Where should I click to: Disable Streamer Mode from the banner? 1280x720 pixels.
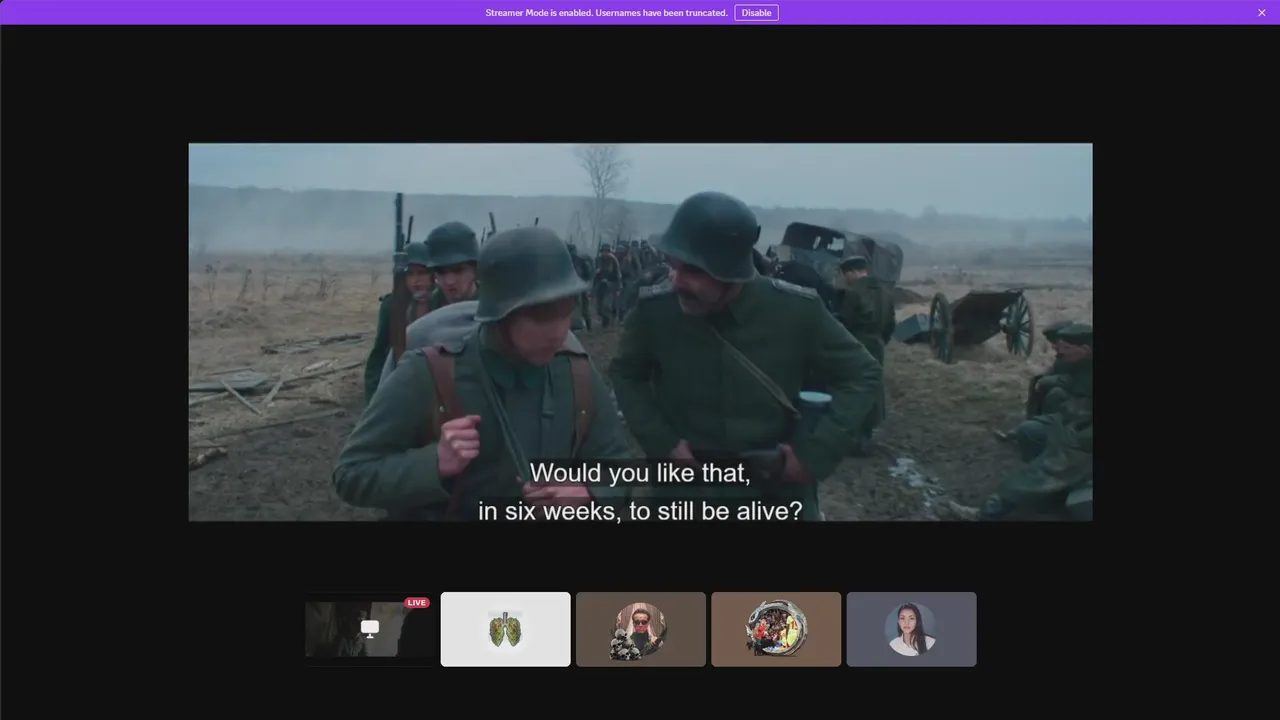[756, 13]
